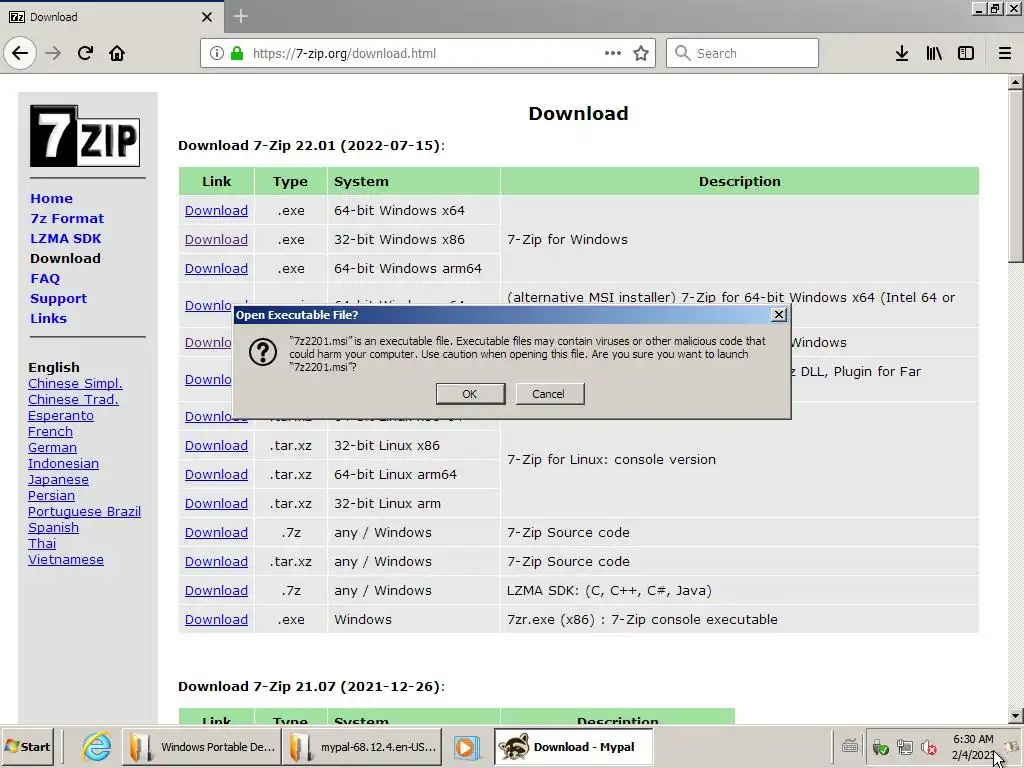Click the page scrollbar up arrow
Viewport: 1024px width, 768px height.
coord(1016,82)
